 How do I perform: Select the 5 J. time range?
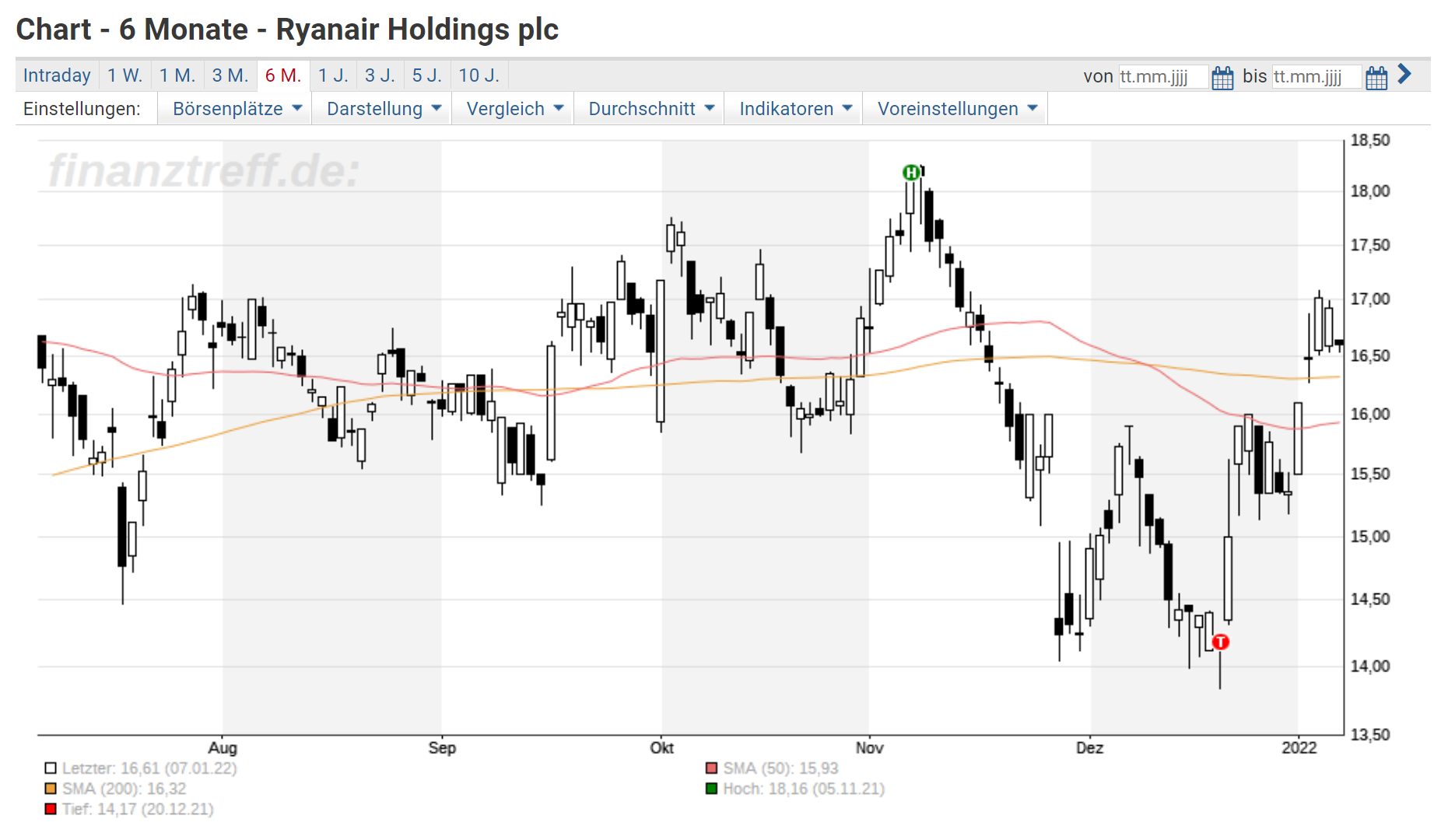pos(426,75)
